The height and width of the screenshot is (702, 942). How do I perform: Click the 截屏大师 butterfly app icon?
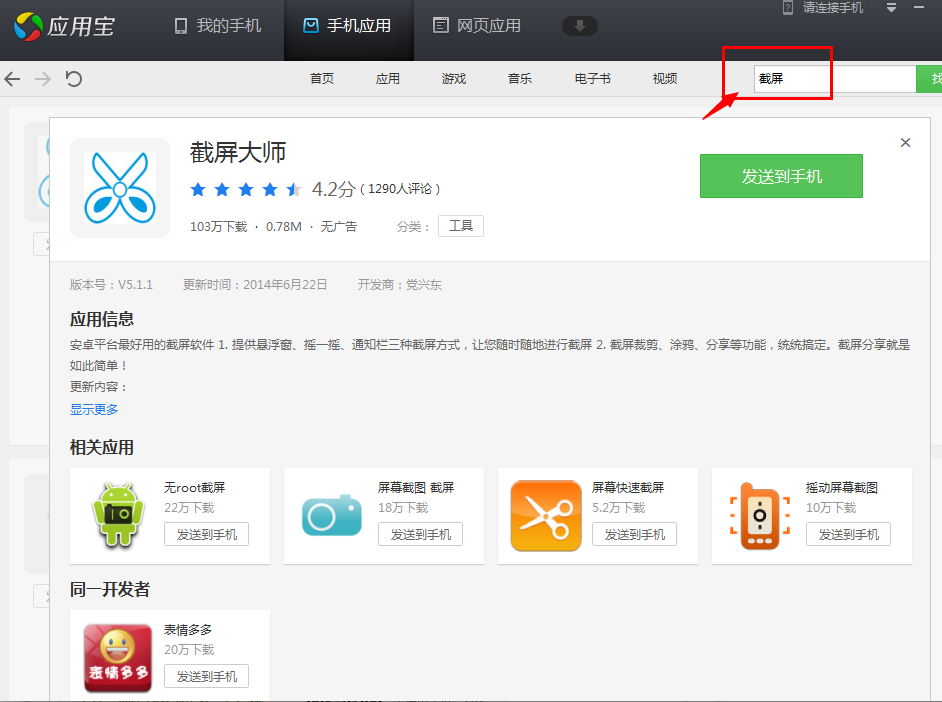[120, 188]
